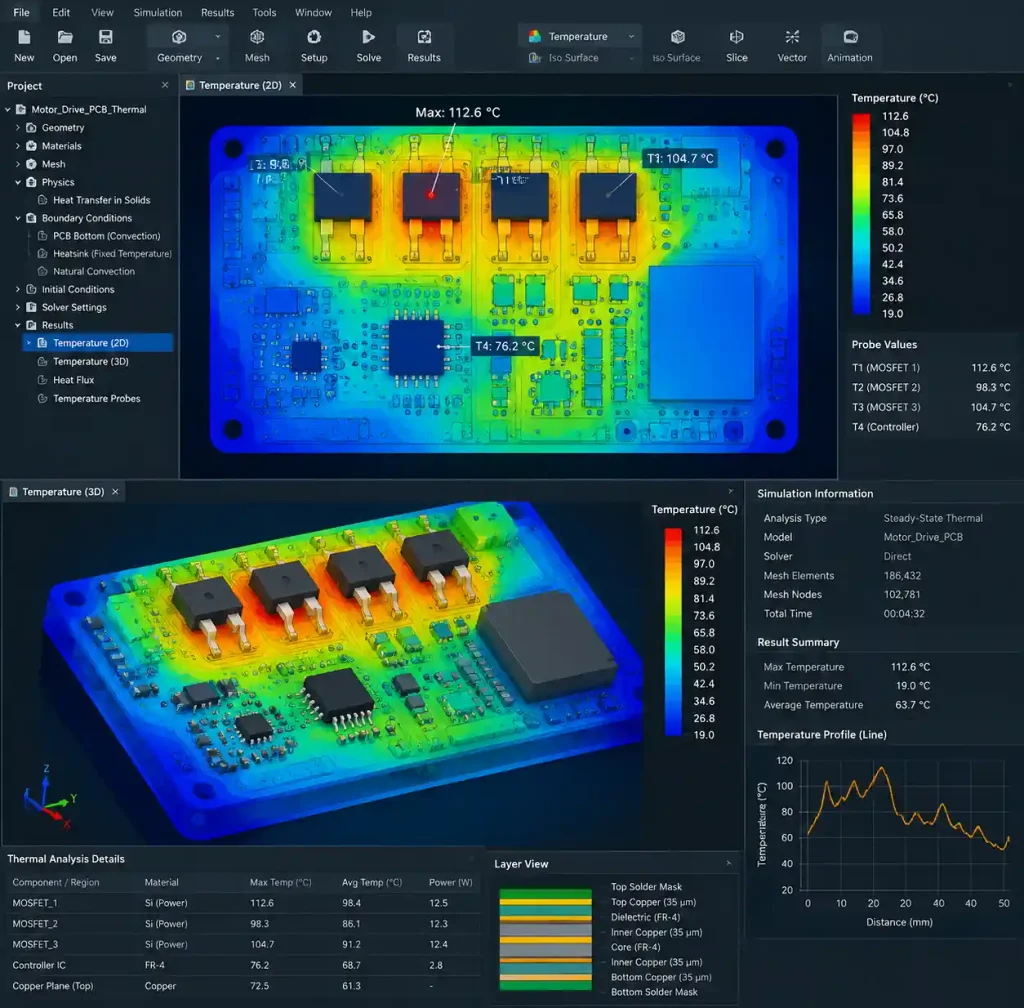The width and height of the screenshot is (1024, 1008).
Task: Open the Tools menu
Action: (x=264, y=12)
